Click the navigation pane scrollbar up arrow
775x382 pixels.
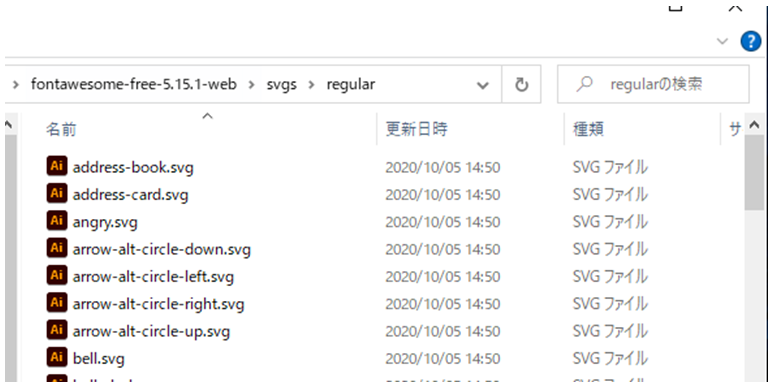(x=8, y=125)
